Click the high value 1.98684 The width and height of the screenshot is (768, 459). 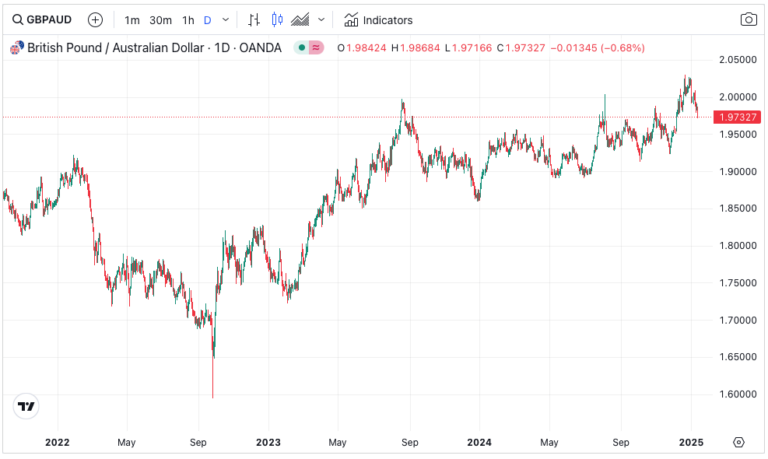point(419,48)
